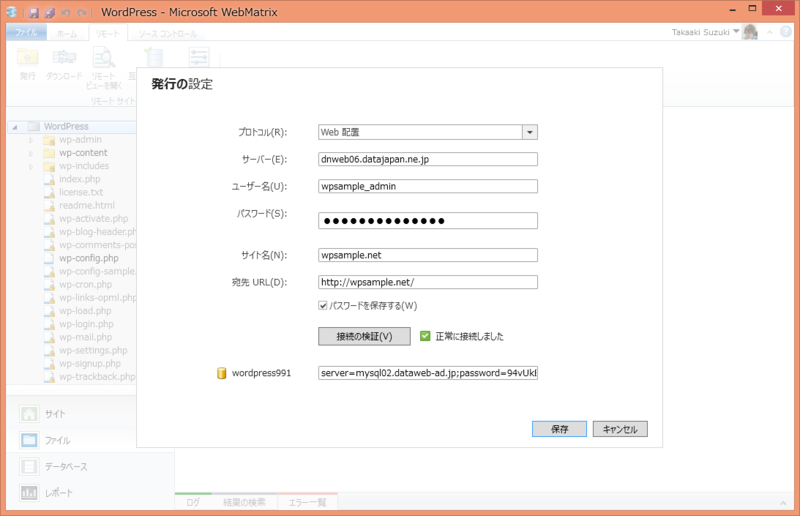Click the WebMatrix app logo icon
This screenshot has width=800, height=516.
click(11, 12)
